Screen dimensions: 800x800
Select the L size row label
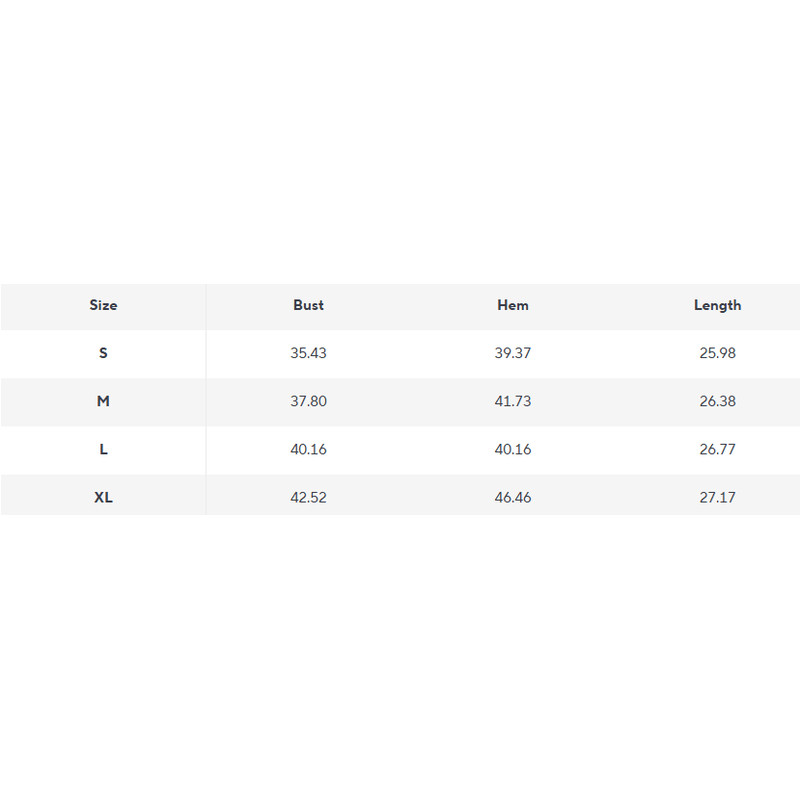click(x=103, y=449)
